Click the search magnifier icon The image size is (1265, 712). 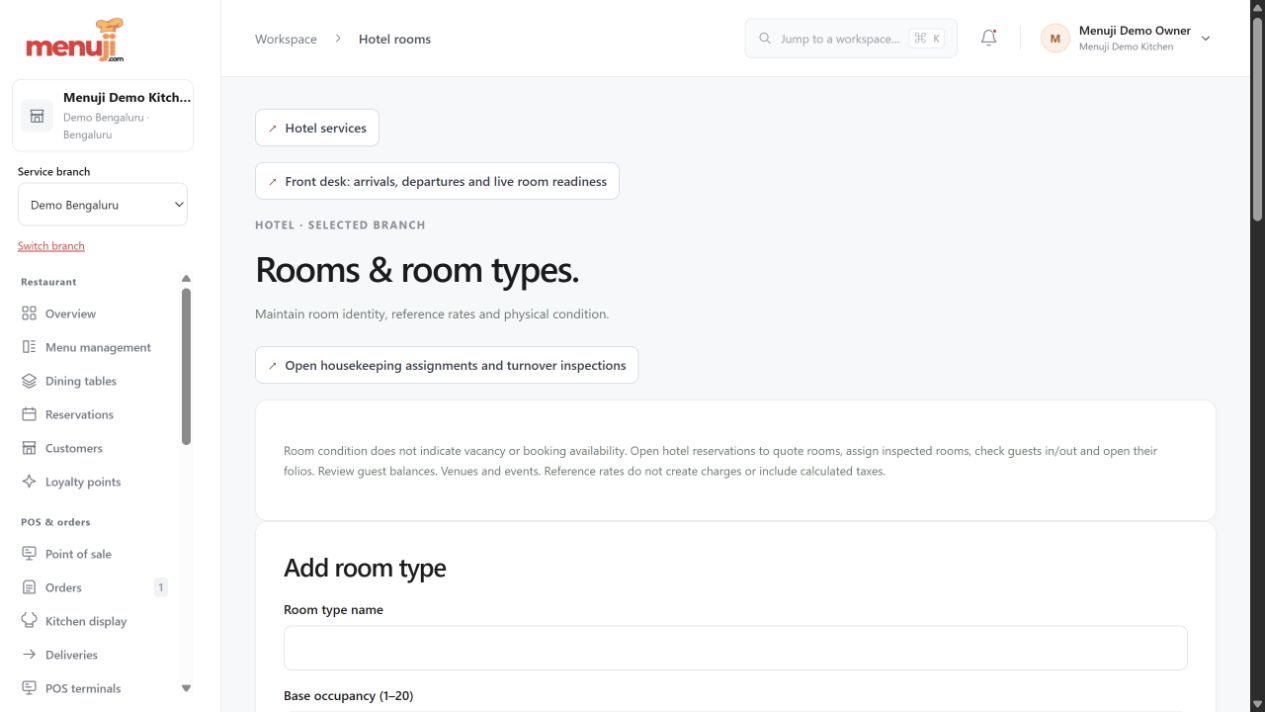(766, 39)
